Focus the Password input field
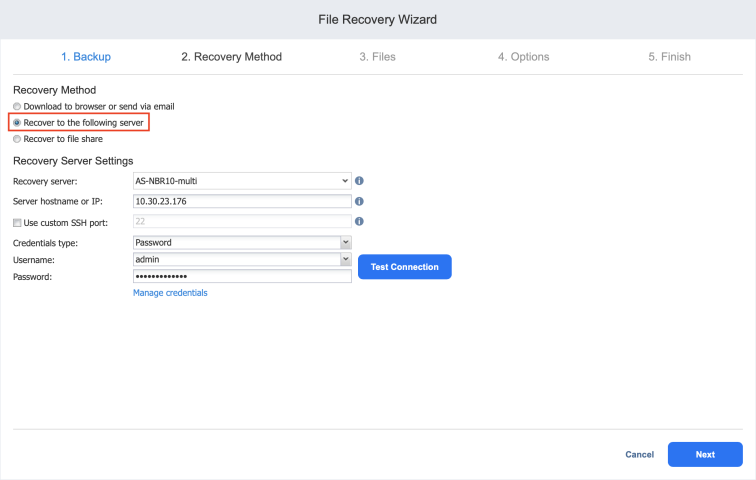This screenshot has width=756, height=480. tap(241, 276)
